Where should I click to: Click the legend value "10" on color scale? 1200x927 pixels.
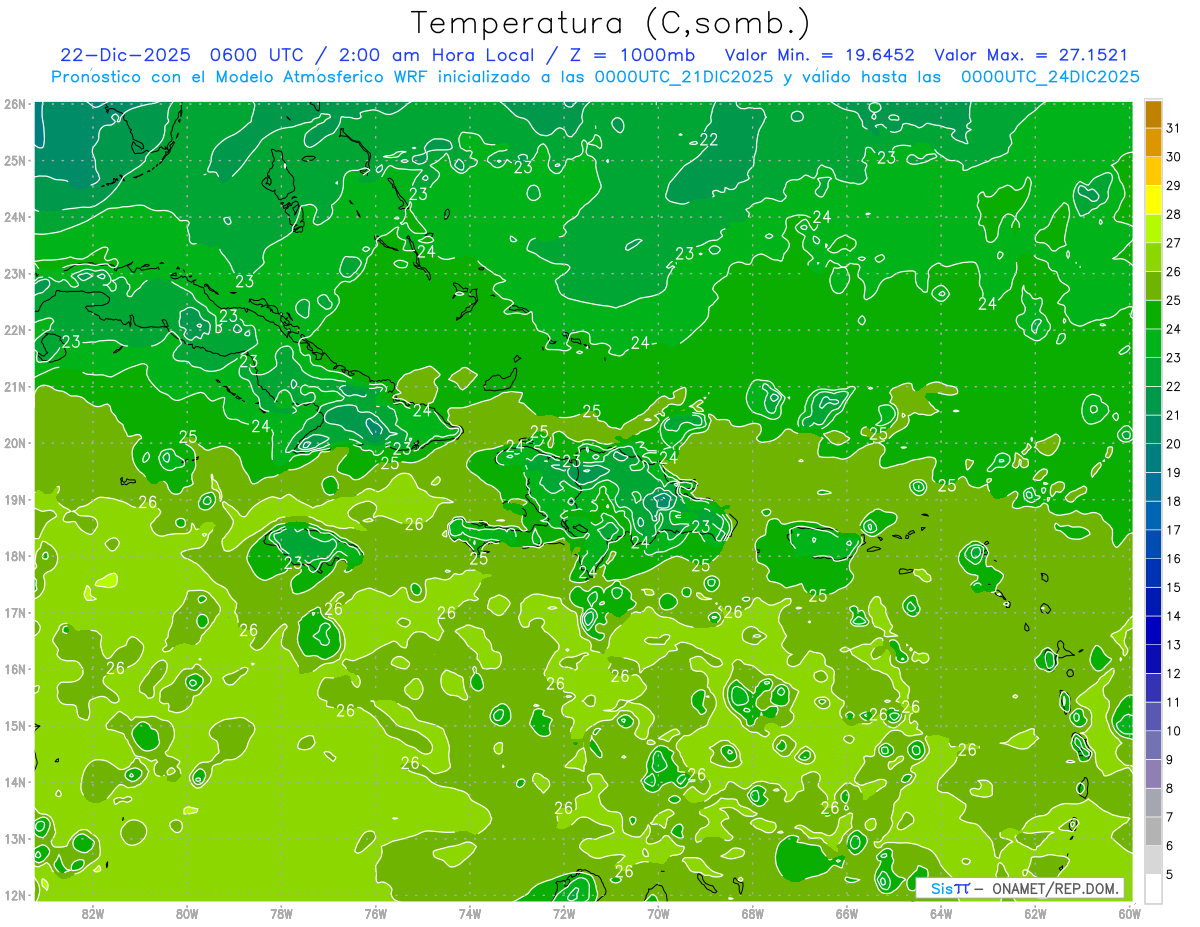1174,730
